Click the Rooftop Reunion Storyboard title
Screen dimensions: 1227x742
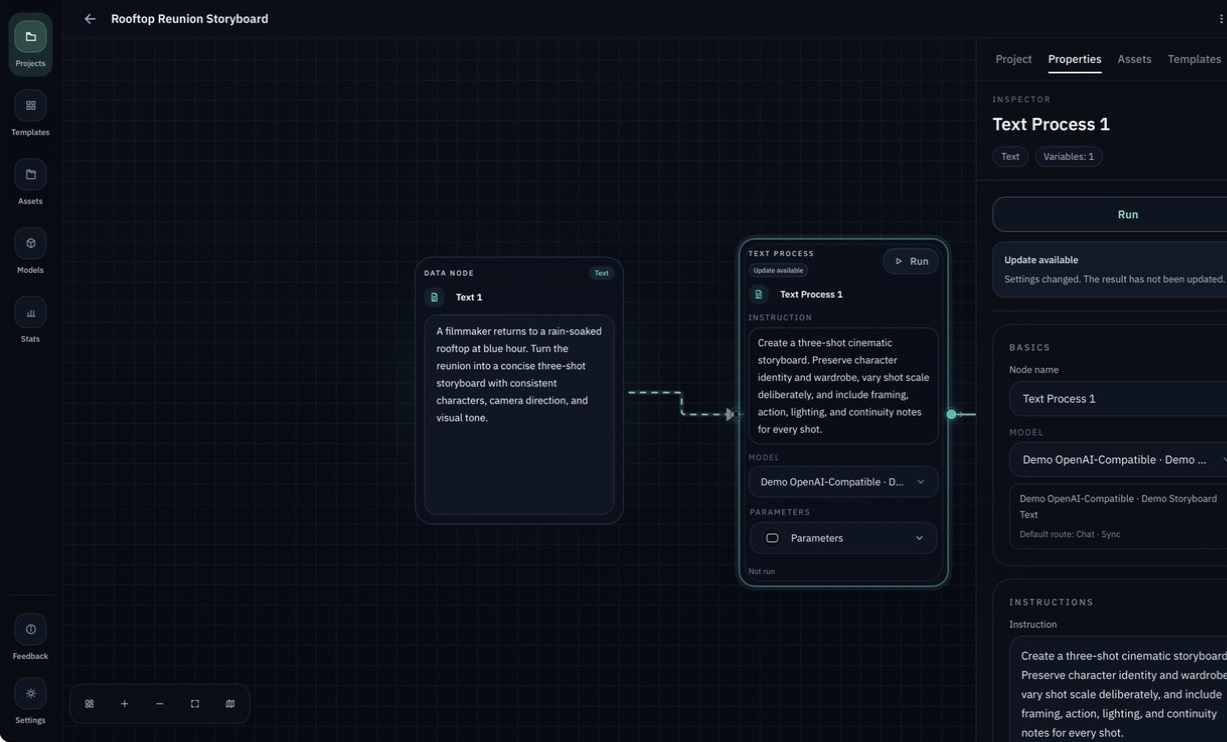click(x=189, y=19)
